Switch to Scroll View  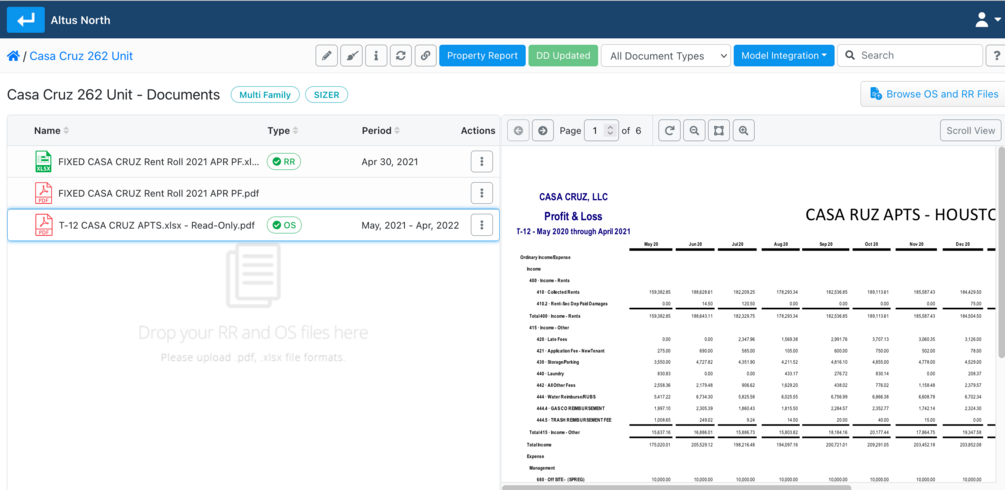(x=970, y=130)
